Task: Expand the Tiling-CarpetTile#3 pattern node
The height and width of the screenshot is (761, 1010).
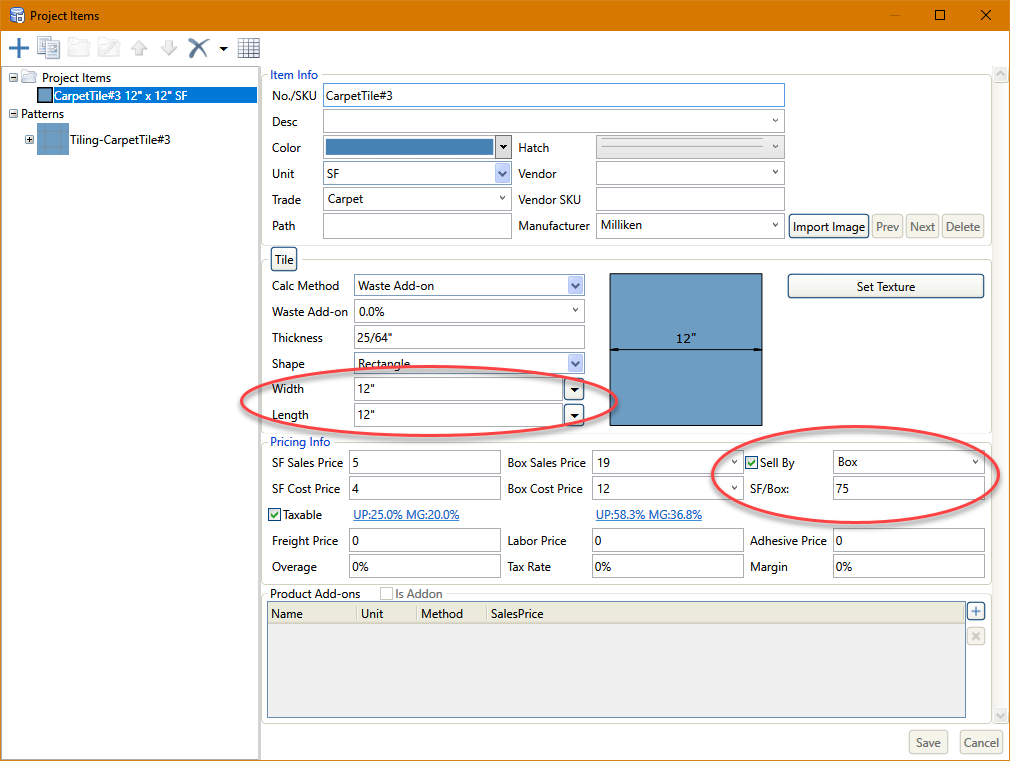Action: [29, 139]
